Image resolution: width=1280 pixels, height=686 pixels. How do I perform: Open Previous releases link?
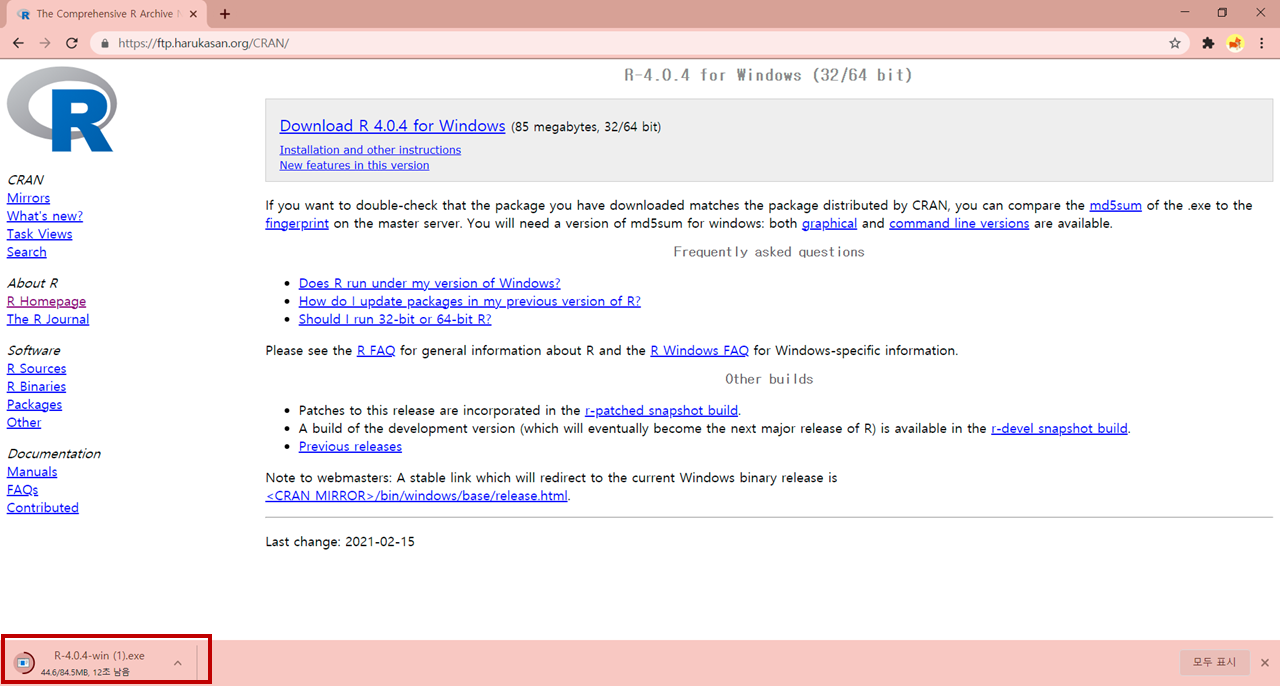350,446
